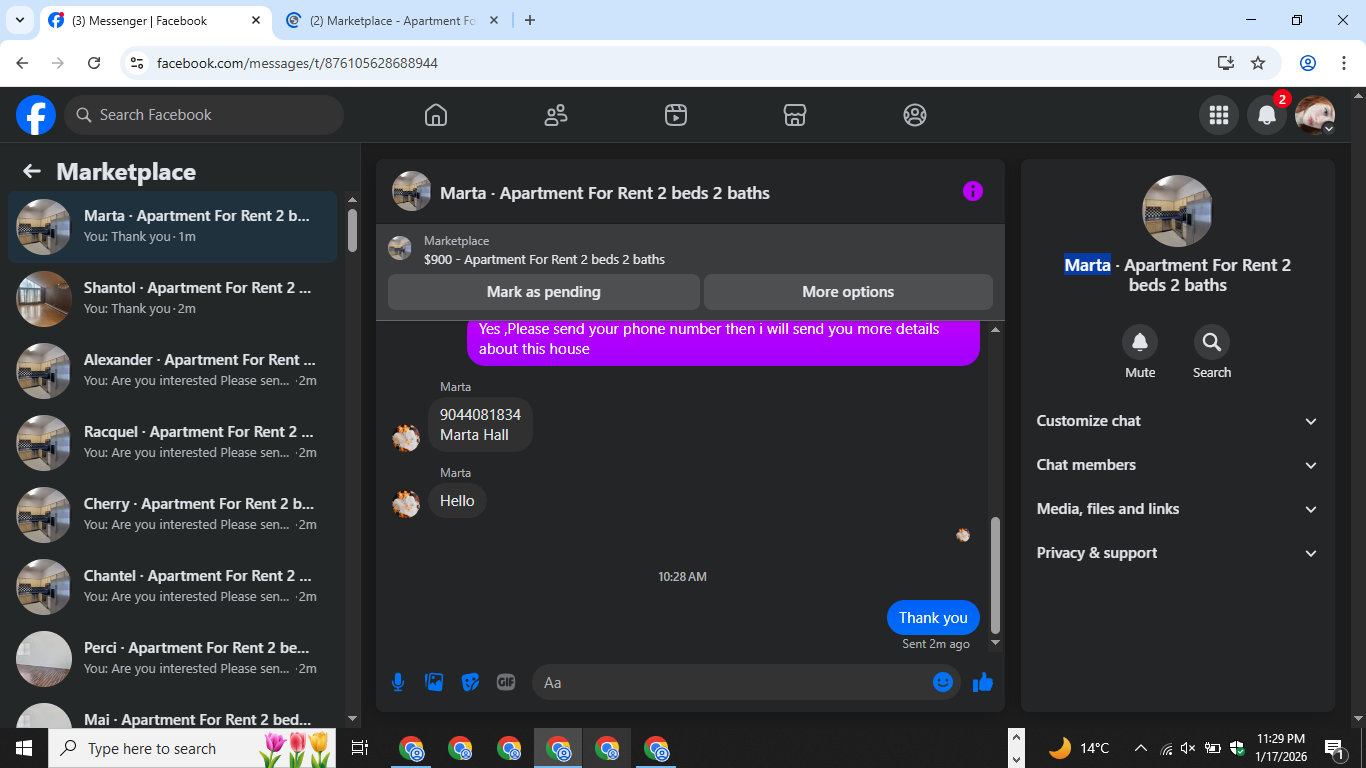
Task: Choose a sticker icon
Action: (x=470, y=682)
